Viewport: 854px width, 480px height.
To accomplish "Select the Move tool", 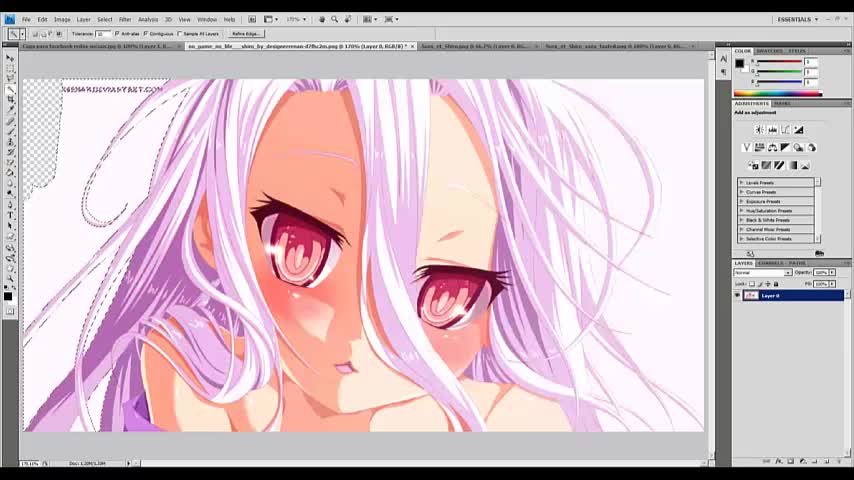I will (x=10, y=57).
